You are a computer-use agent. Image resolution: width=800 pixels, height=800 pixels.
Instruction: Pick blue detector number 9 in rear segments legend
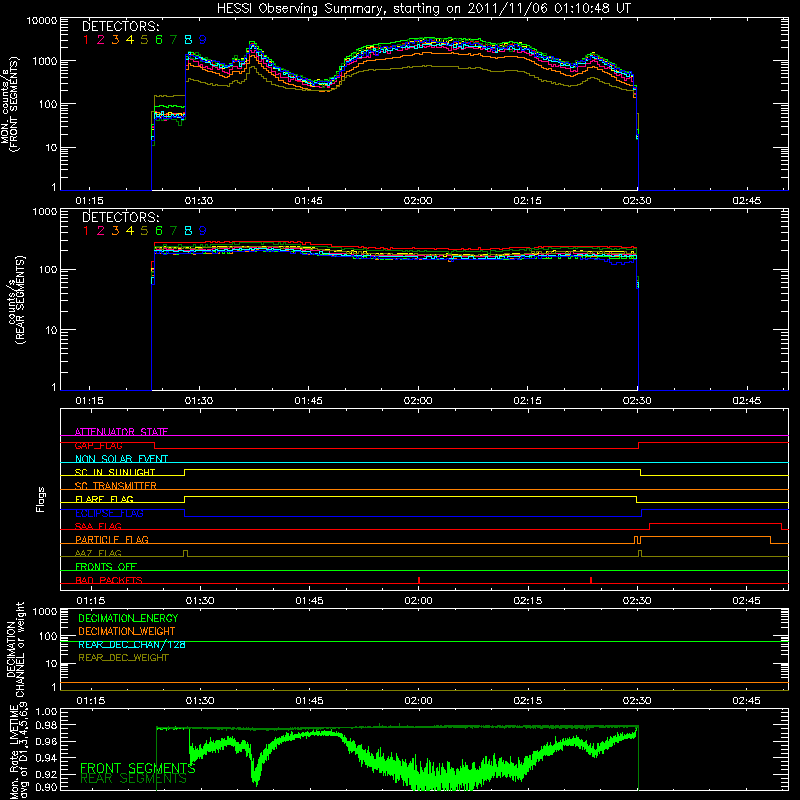tap(203, 231)
